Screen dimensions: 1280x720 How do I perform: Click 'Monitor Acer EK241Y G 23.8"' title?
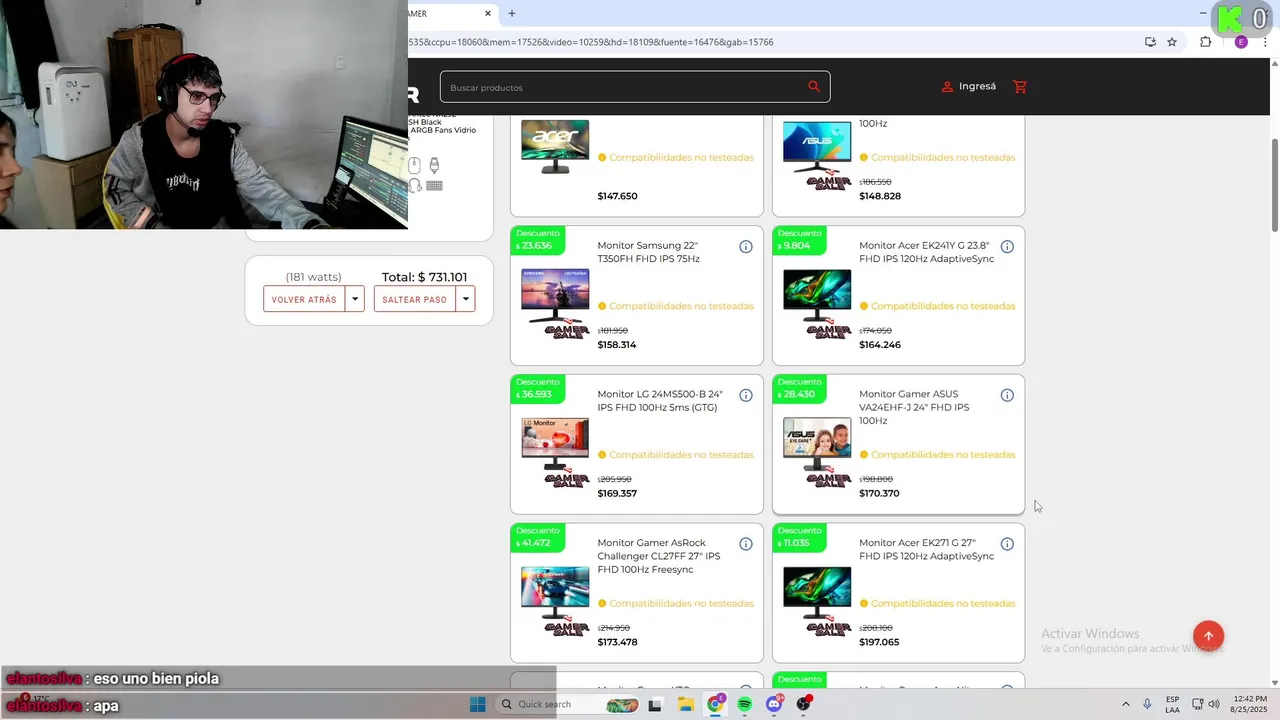pos(927,252)
